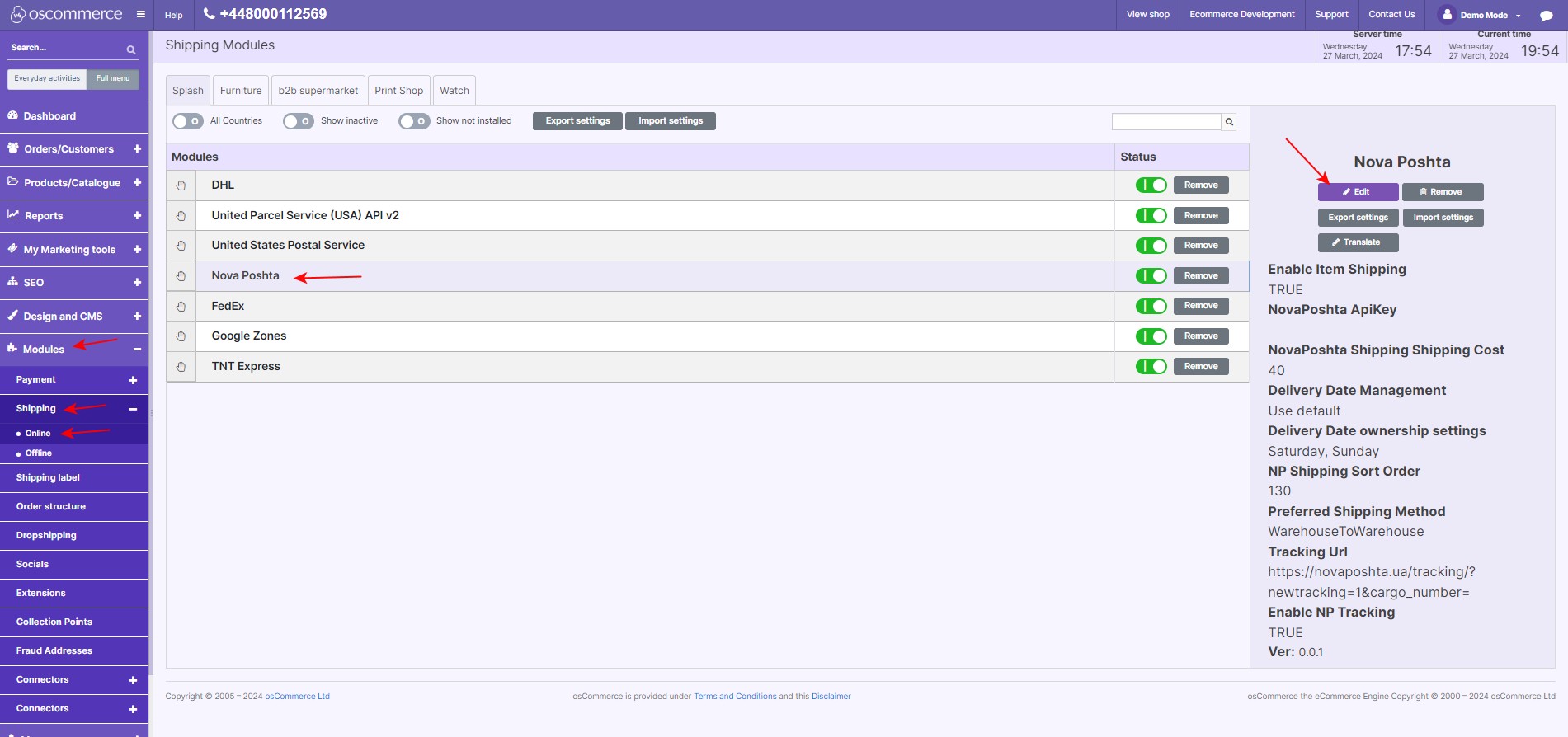
Task: Switch to the Watch tab
Action: coord(454,91)
